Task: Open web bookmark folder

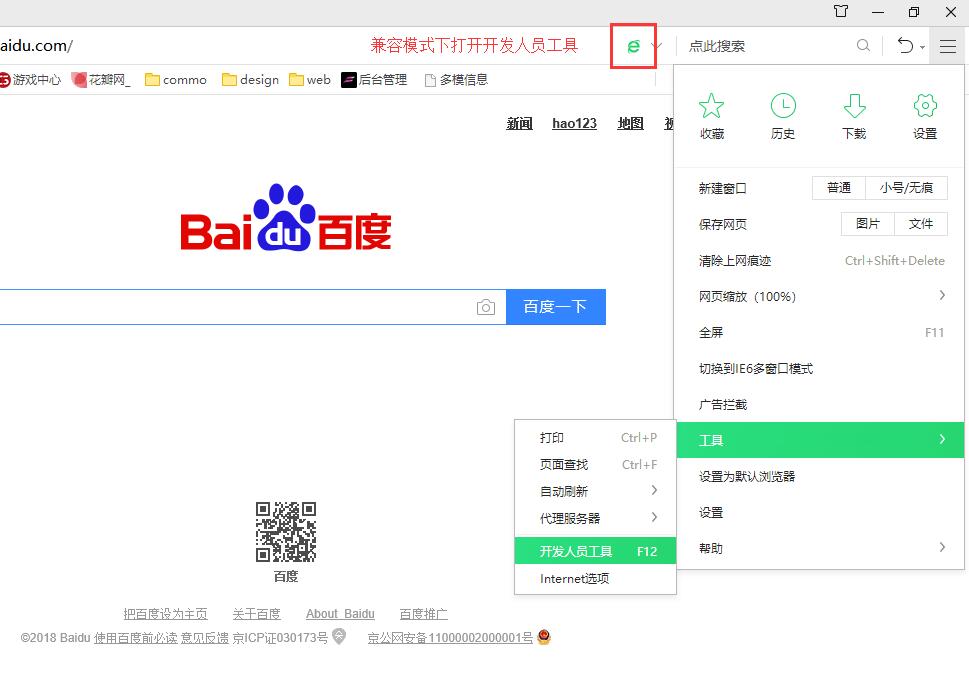Action: tap(310, 80)
